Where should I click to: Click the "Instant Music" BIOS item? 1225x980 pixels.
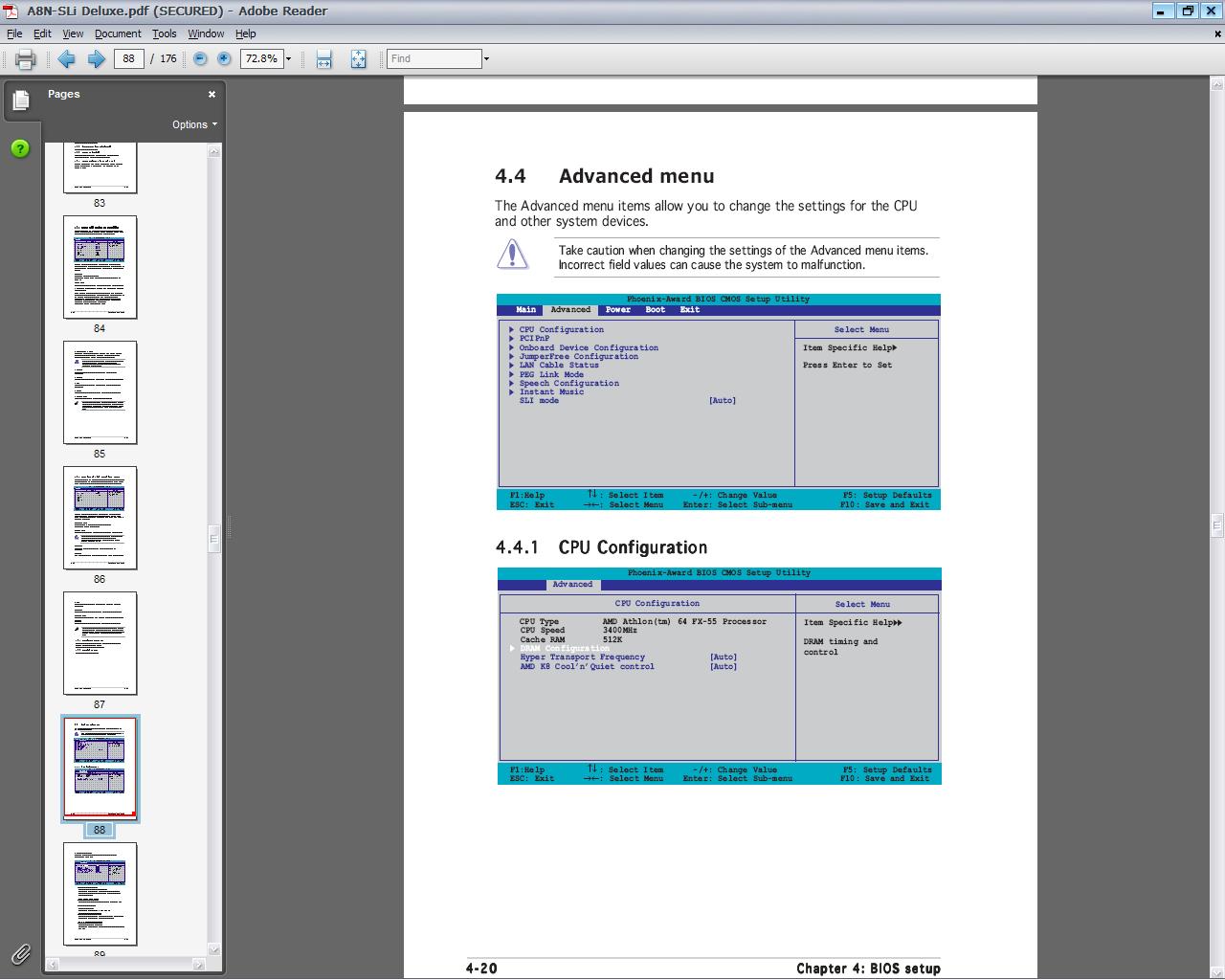(551, 391)
